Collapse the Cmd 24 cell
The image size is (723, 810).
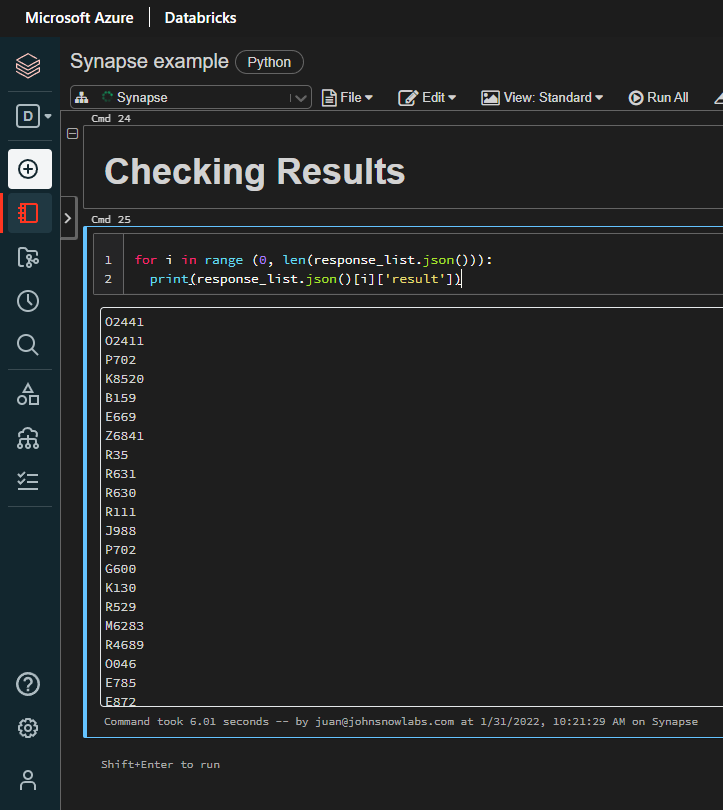(x=73, y=134)
